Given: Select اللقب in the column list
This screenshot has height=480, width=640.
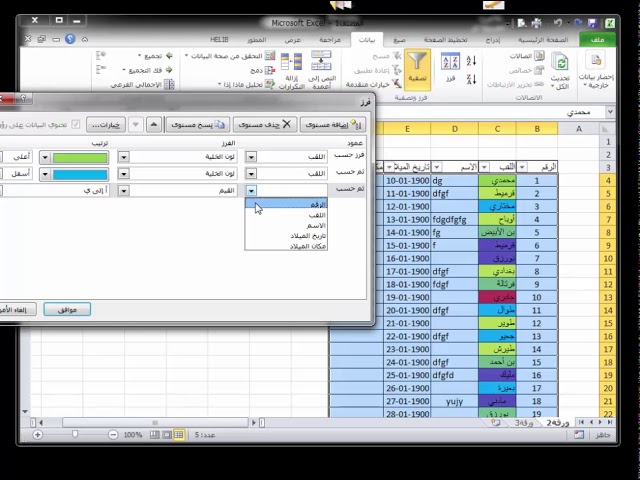Looking at the screenshot, I should tap(286, 215).
